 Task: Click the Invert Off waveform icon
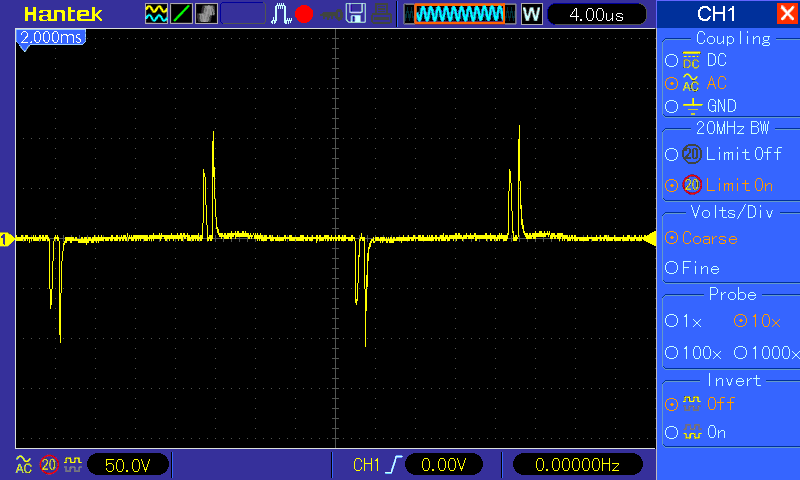click(692, 404)
